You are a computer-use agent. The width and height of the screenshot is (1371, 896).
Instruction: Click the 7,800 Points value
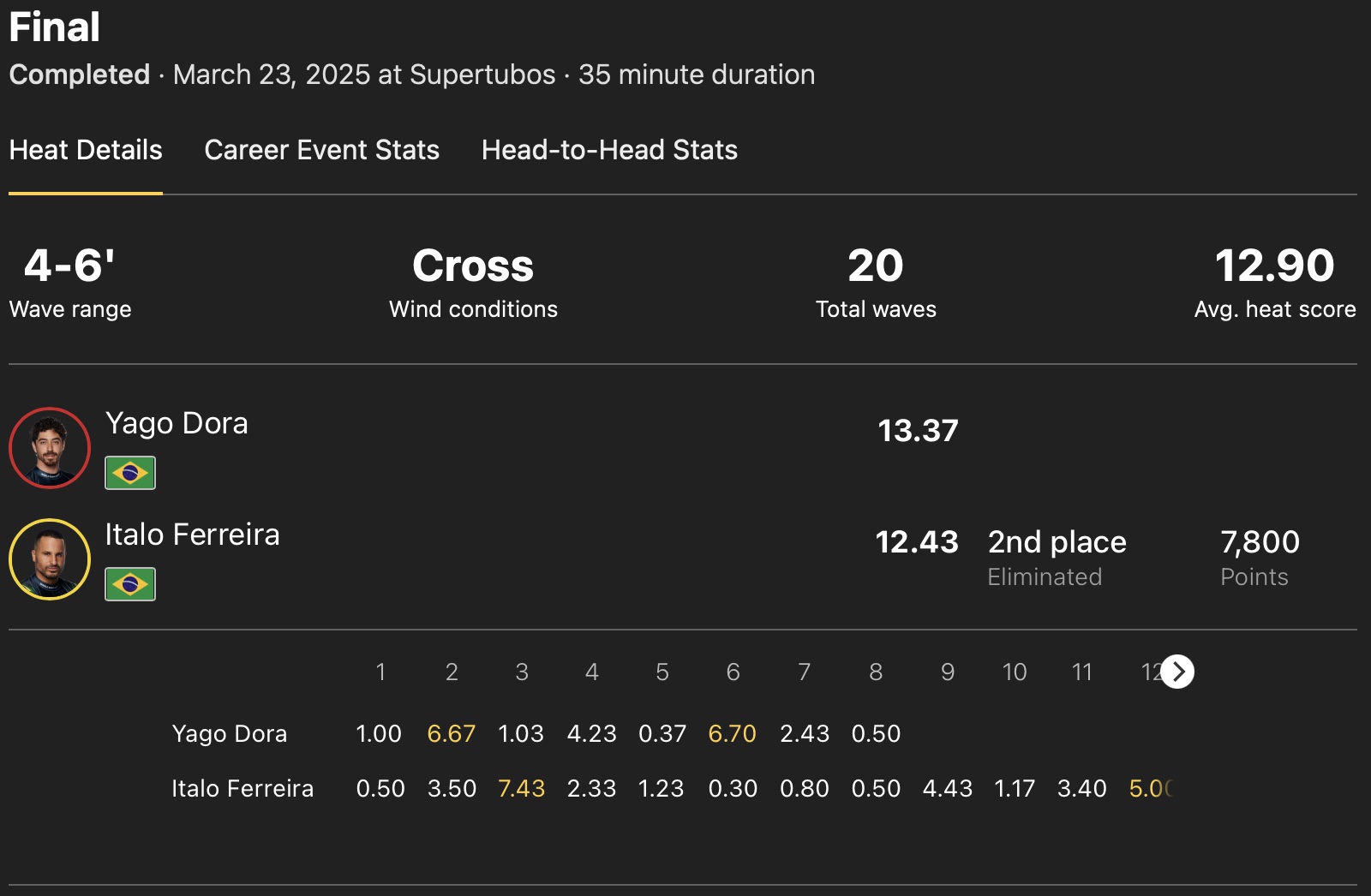(1260, 542)
